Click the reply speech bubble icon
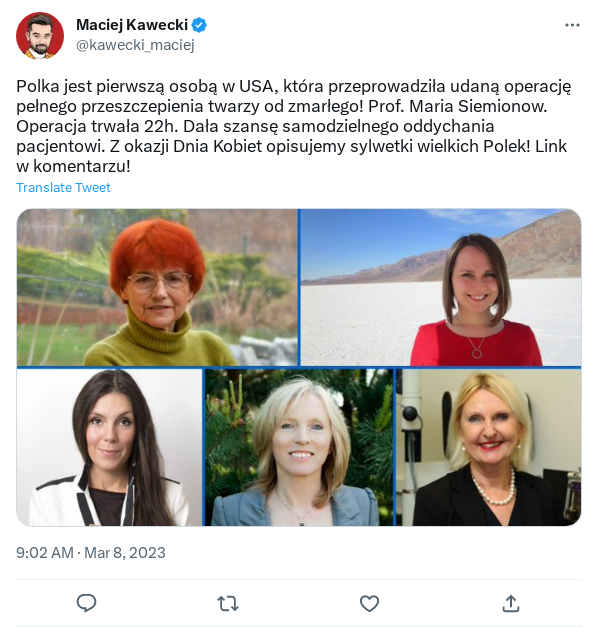The width and height of the screenshot is (598, 627). (x=86, y=603)
